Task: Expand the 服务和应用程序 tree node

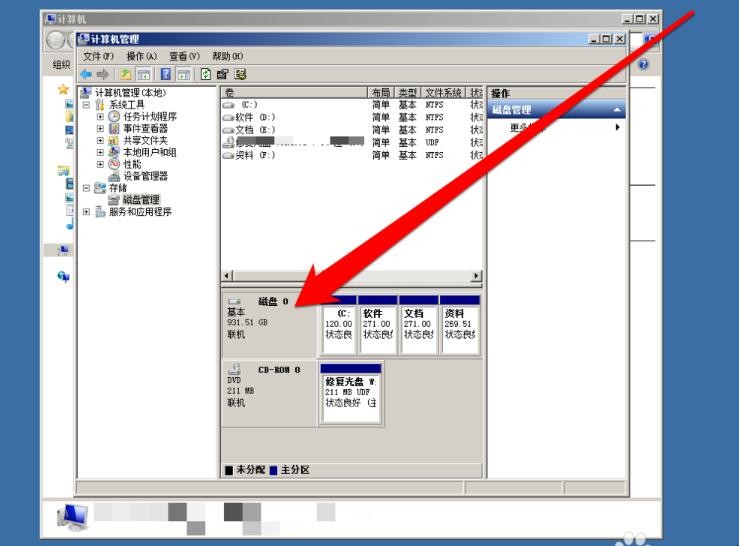Action: [x=86, y=212]
